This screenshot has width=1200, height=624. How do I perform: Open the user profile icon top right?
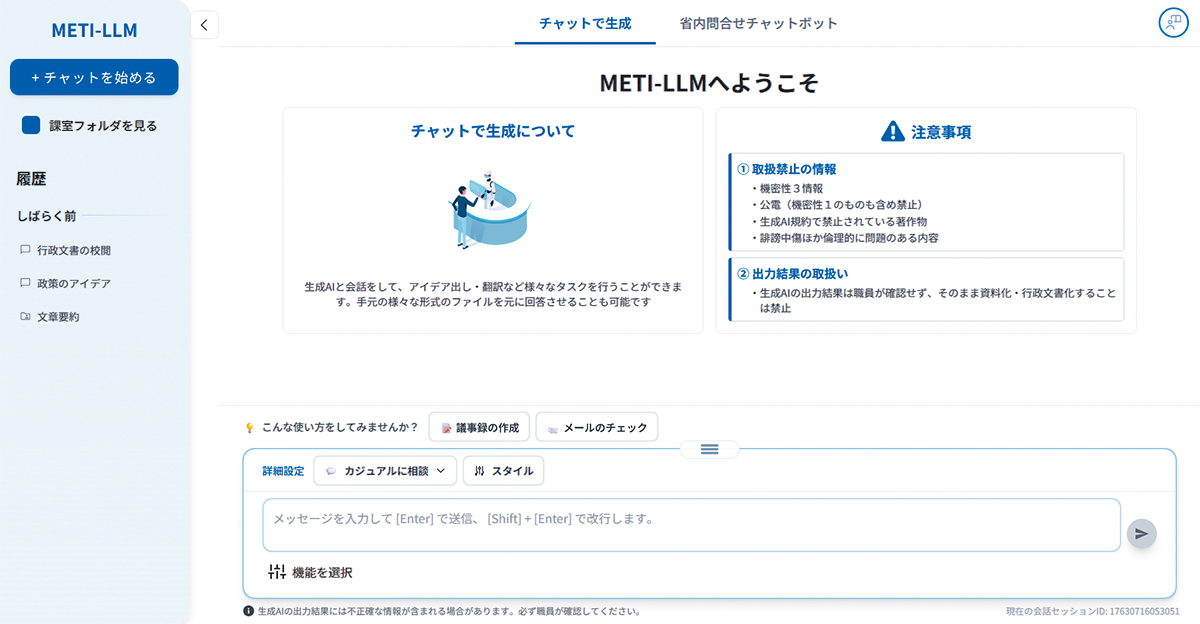point(1172,22)
